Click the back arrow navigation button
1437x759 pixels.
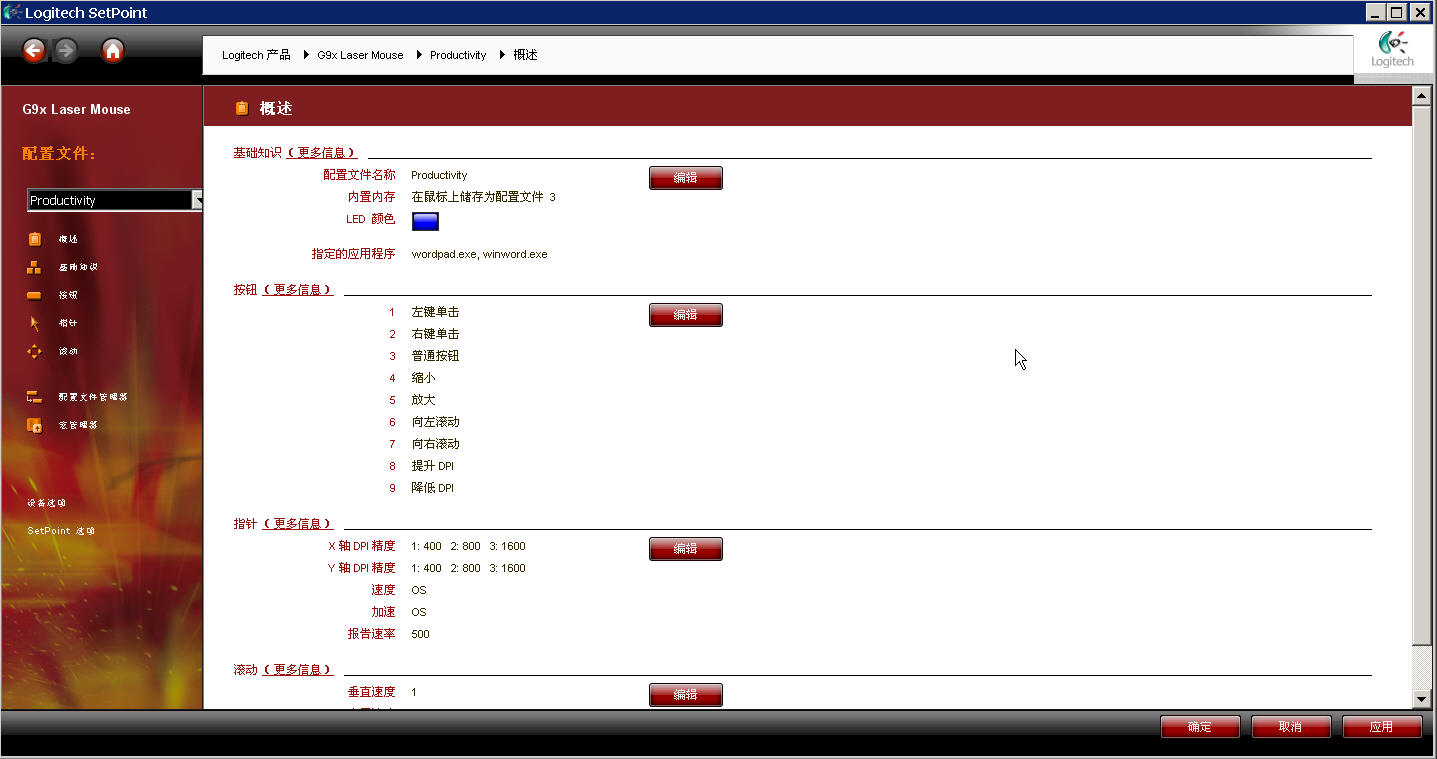pos(34,50)
